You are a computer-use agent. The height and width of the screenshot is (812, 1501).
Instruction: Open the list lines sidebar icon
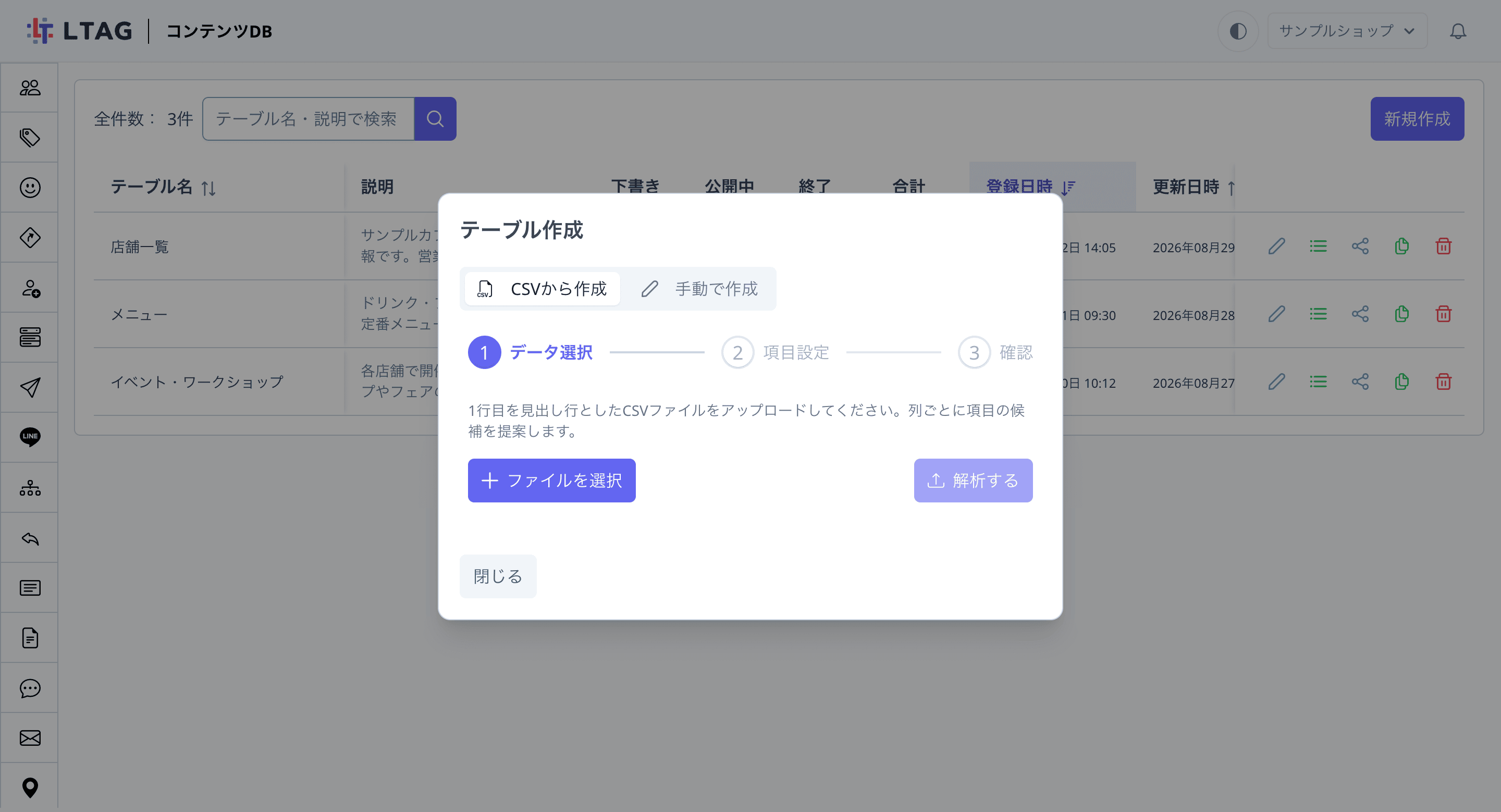[30, 588]
